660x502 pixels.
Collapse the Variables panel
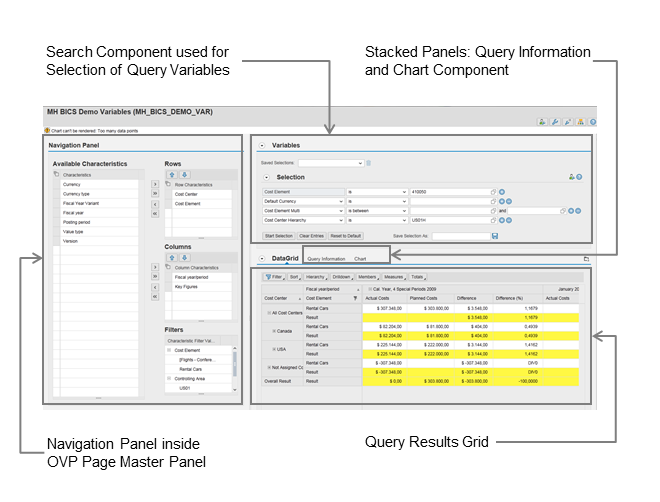click(x=262, y=146)
